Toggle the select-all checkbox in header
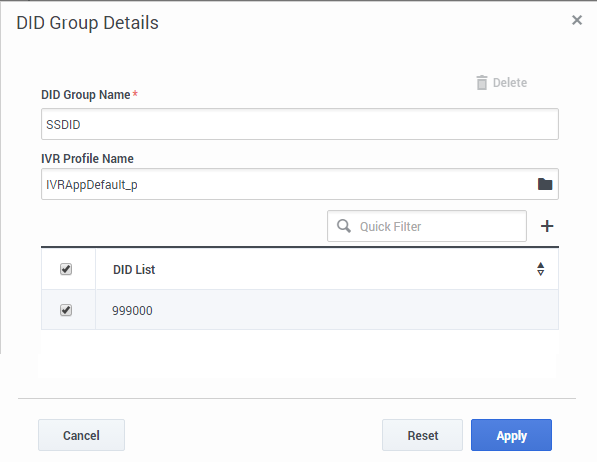 click(66, 269)
